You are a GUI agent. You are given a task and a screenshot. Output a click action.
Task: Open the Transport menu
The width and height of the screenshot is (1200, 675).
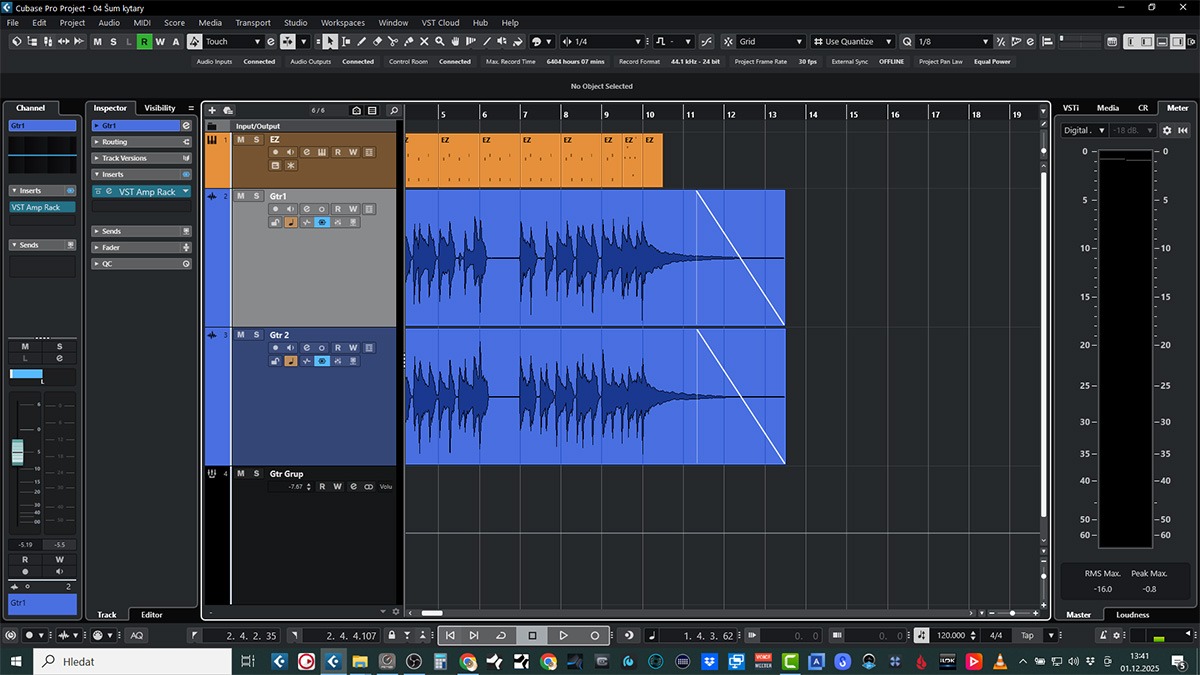coord(253,22)
